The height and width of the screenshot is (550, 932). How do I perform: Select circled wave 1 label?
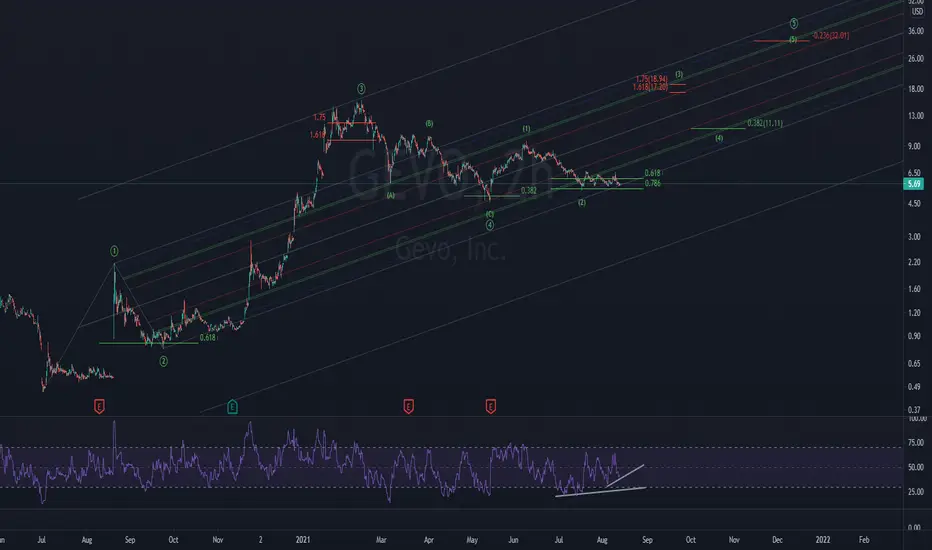pyautogui.click(x=114, y=252)
